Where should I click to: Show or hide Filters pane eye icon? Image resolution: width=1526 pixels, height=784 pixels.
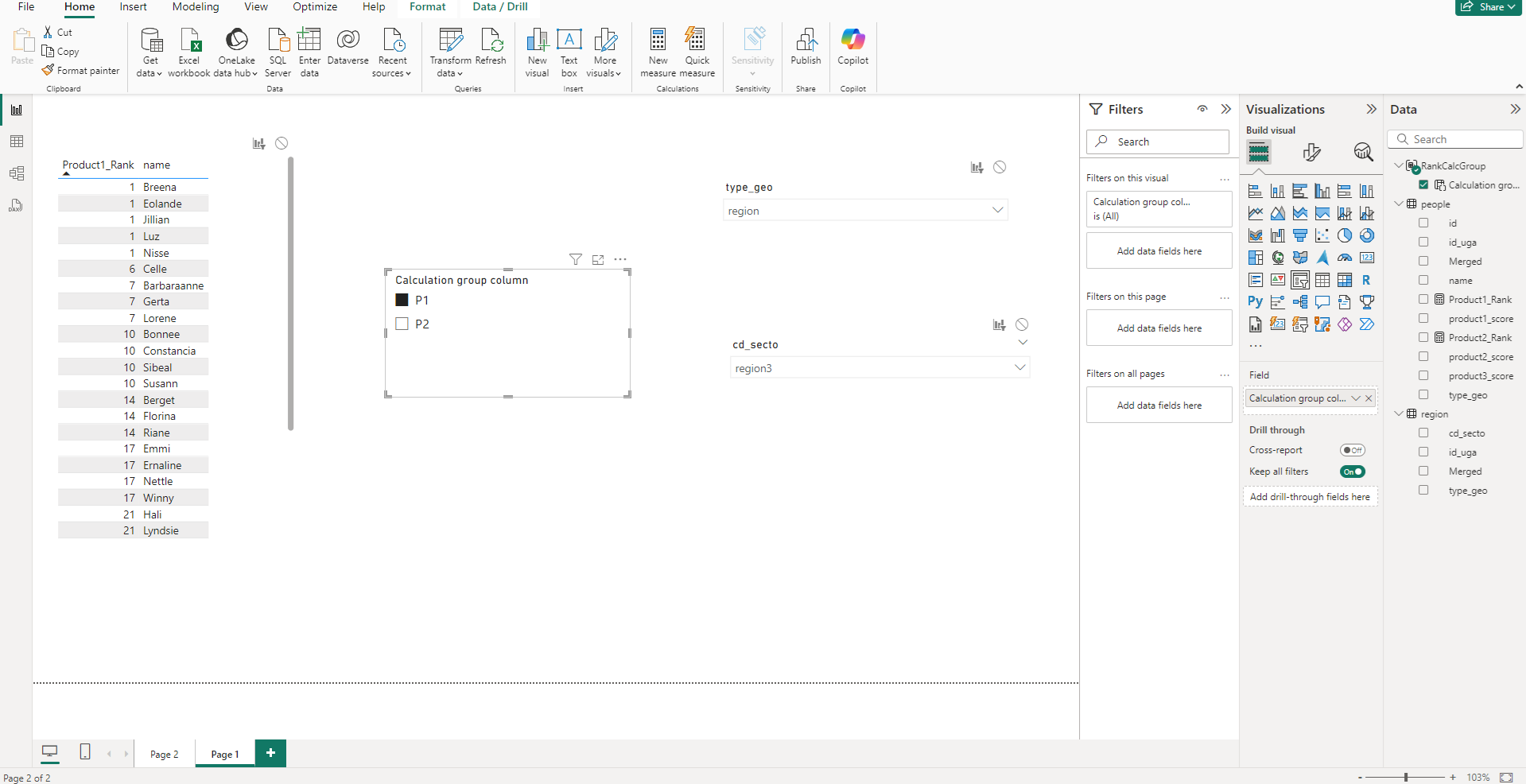(x=1202, y=109)
